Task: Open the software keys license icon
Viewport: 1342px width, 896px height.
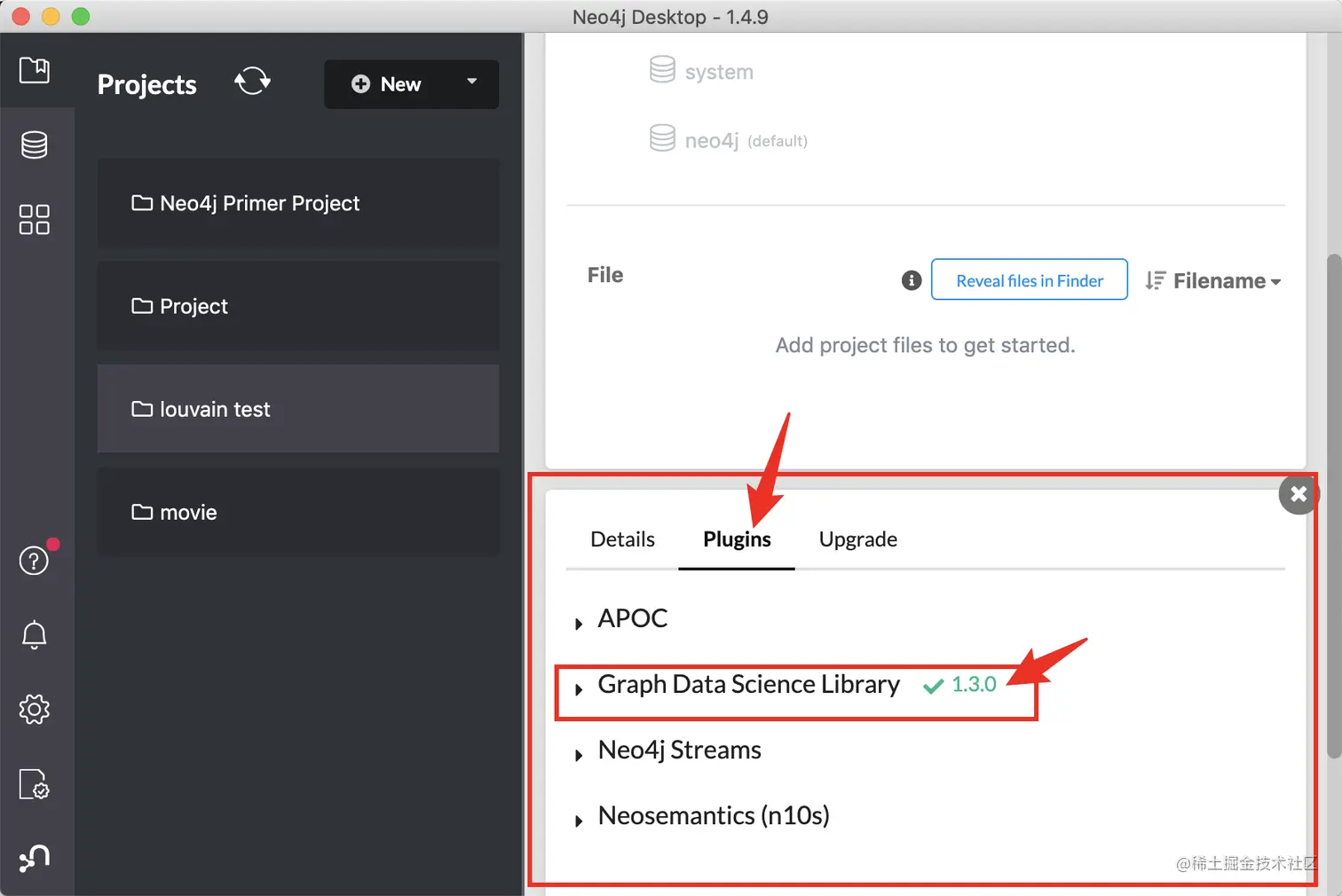Action: pyautogui.click(x=35, y=784)
